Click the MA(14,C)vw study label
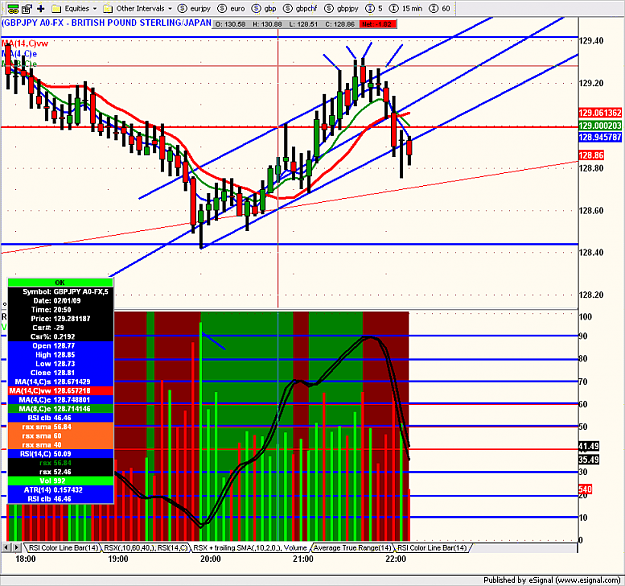This screenshot has height=586, width=625. click(25, 43)
